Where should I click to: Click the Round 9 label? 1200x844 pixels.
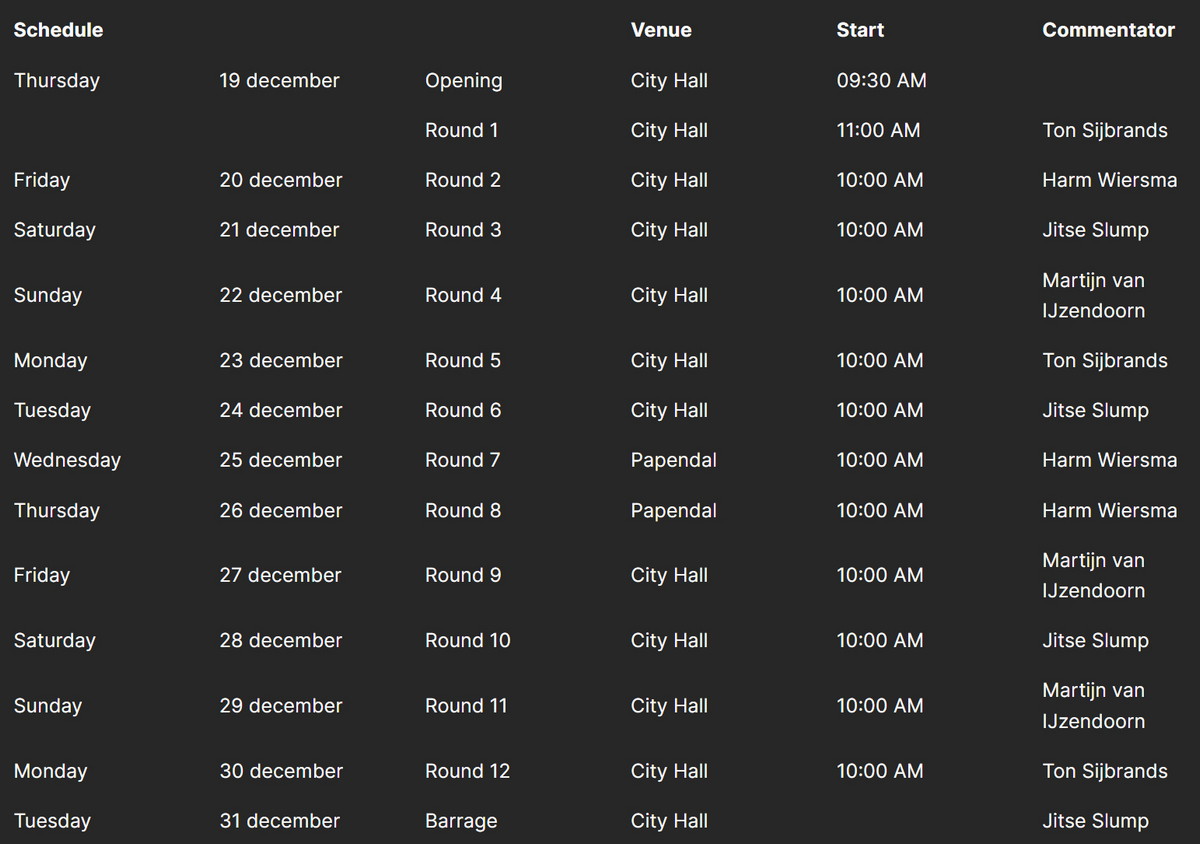pos(463,575)
